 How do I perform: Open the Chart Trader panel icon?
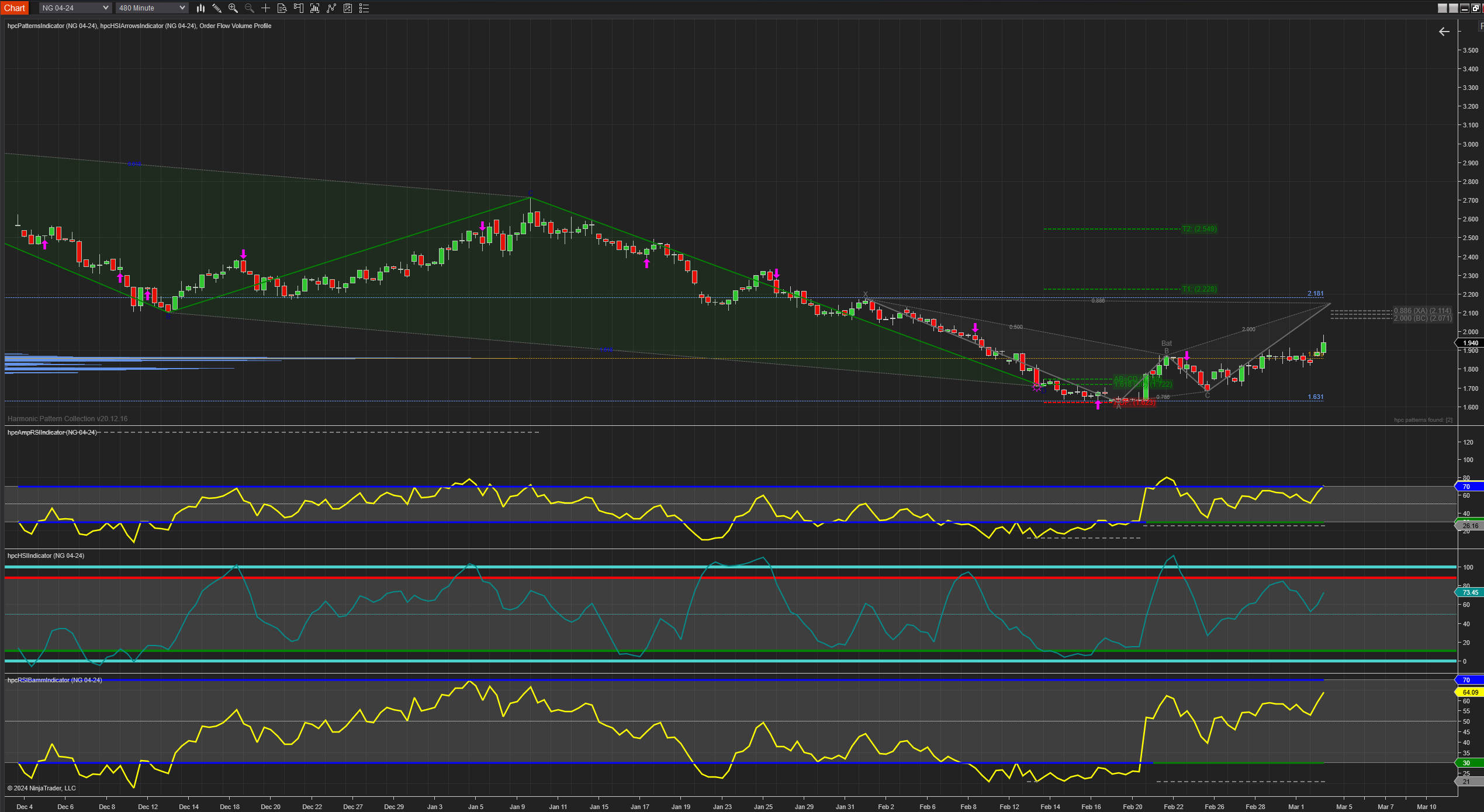(299, 8)
